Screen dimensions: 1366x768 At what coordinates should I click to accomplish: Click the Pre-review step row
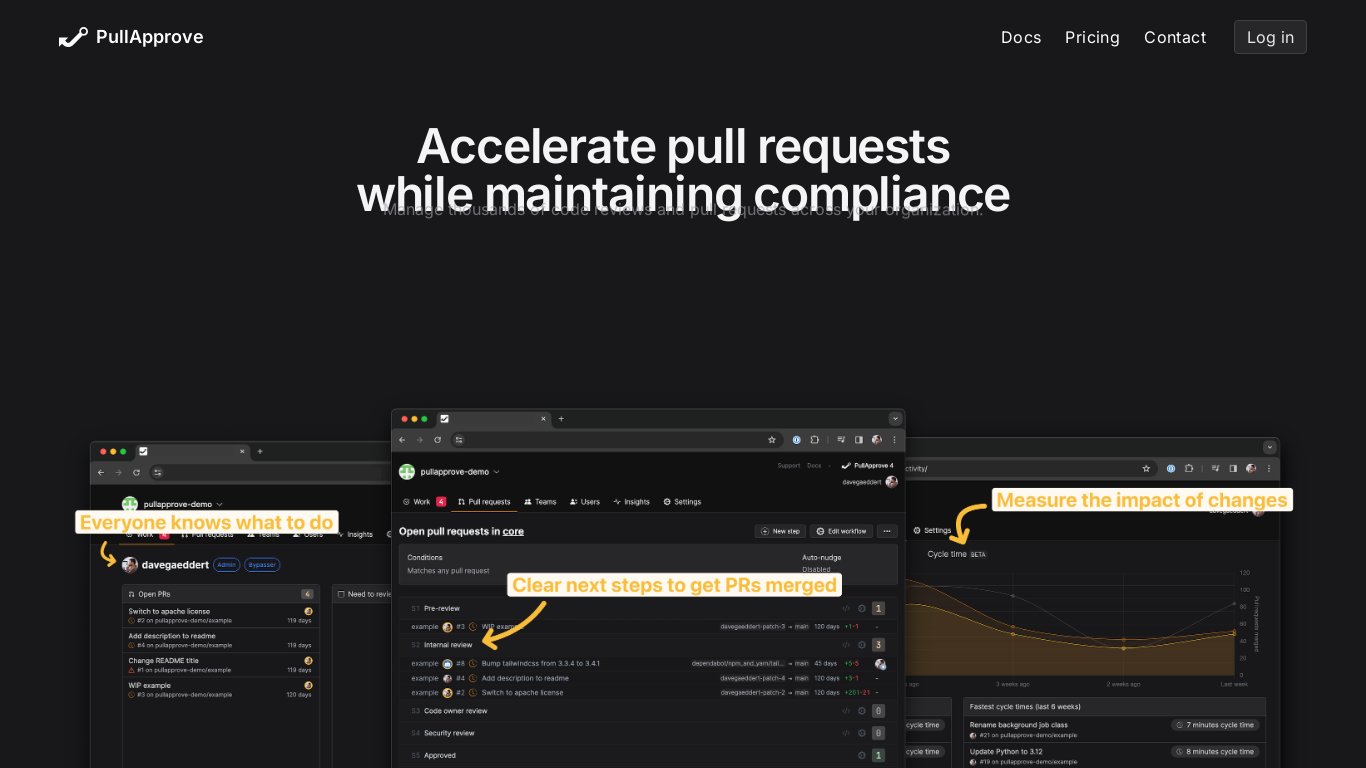tap(648, 608)
